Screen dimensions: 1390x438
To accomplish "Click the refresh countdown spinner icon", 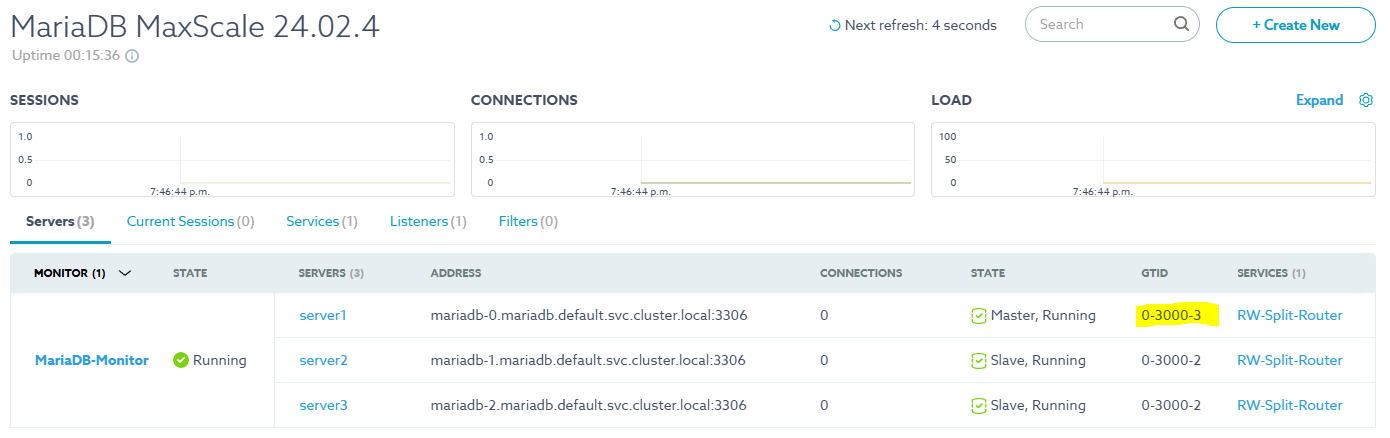I will pos(835,26).
